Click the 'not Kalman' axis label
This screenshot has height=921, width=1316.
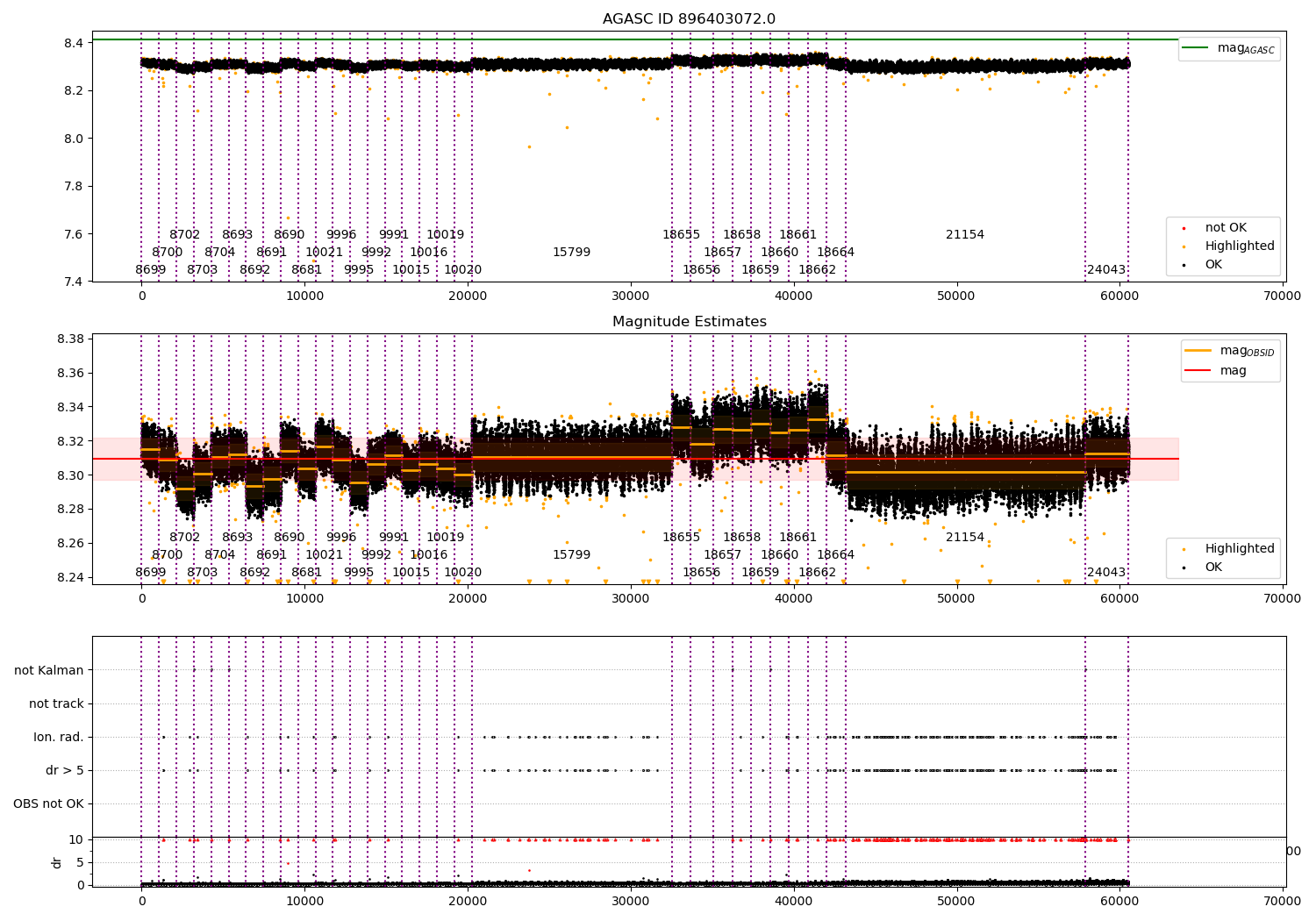49,670
